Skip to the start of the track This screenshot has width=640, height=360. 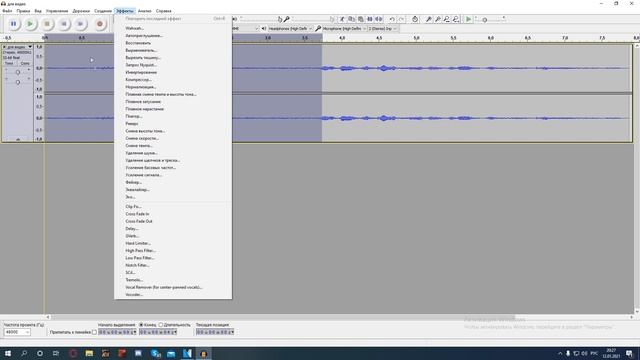click(x=64, y=24)
